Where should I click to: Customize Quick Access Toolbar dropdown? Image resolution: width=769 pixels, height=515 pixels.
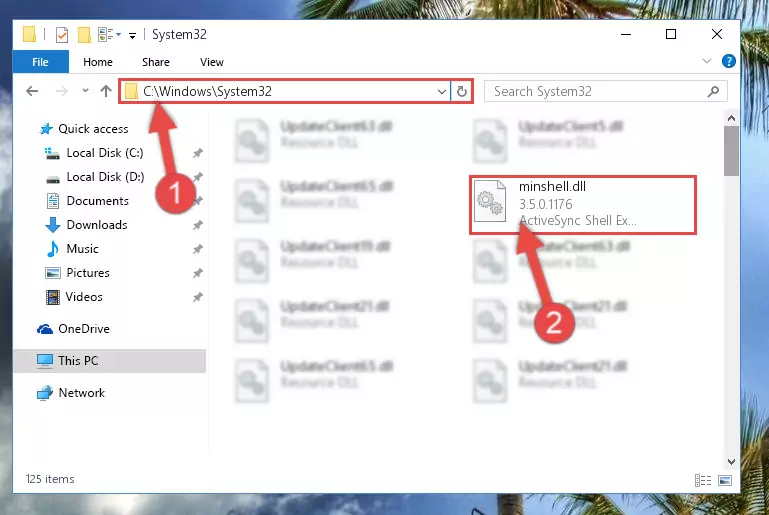pyautogui.click(x=132, y=35)
